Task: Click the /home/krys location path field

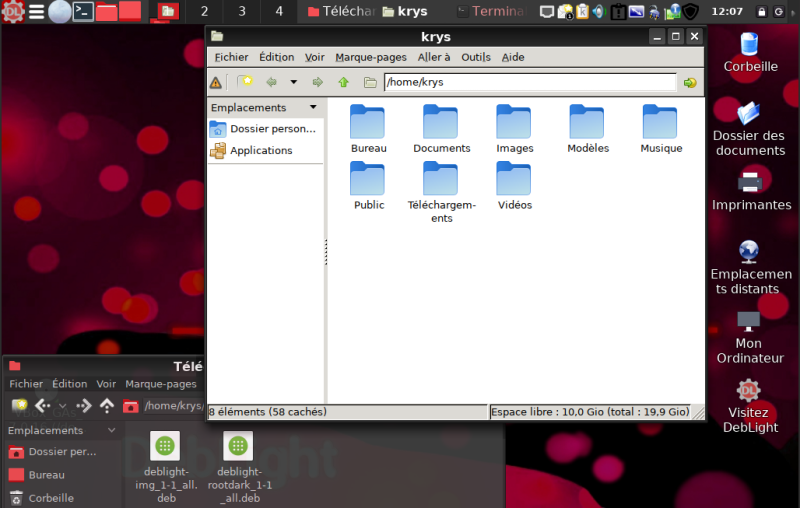Action: (530, 83)
